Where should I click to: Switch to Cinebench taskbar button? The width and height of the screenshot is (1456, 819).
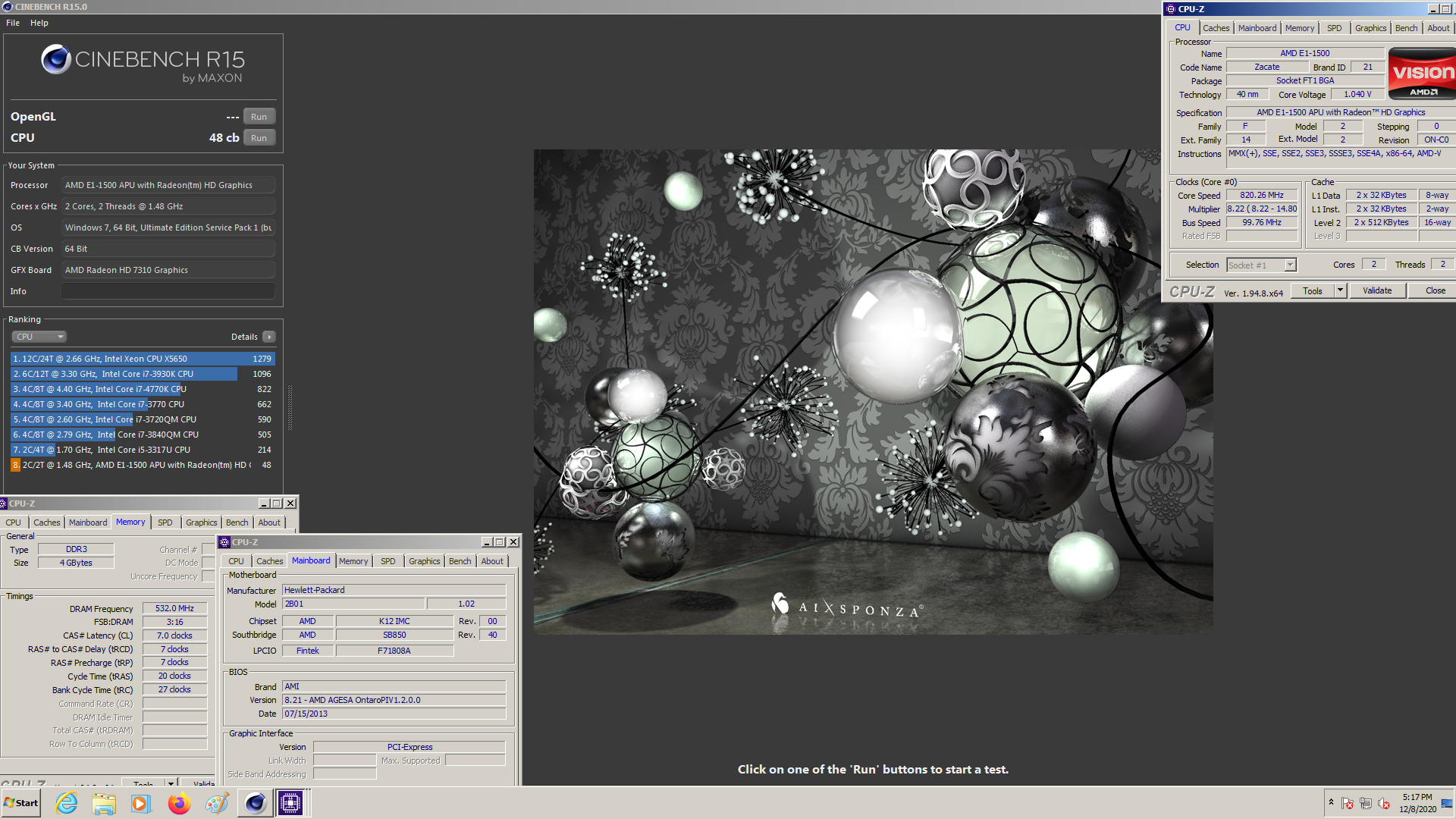click(x=255, y=803)
